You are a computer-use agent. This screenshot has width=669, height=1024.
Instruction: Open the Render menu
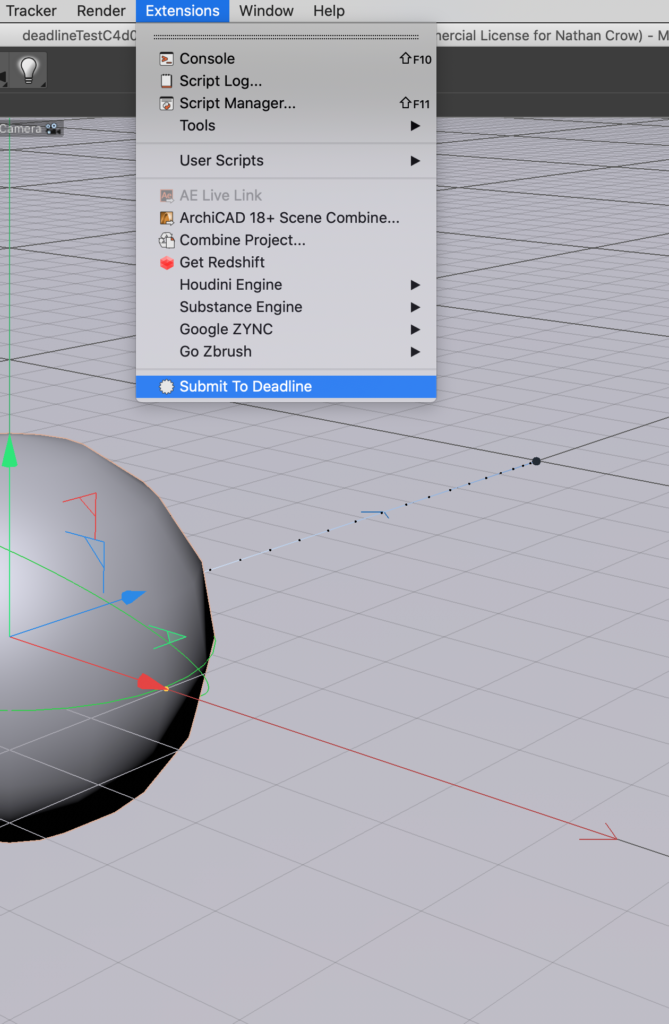pos(101,11)
